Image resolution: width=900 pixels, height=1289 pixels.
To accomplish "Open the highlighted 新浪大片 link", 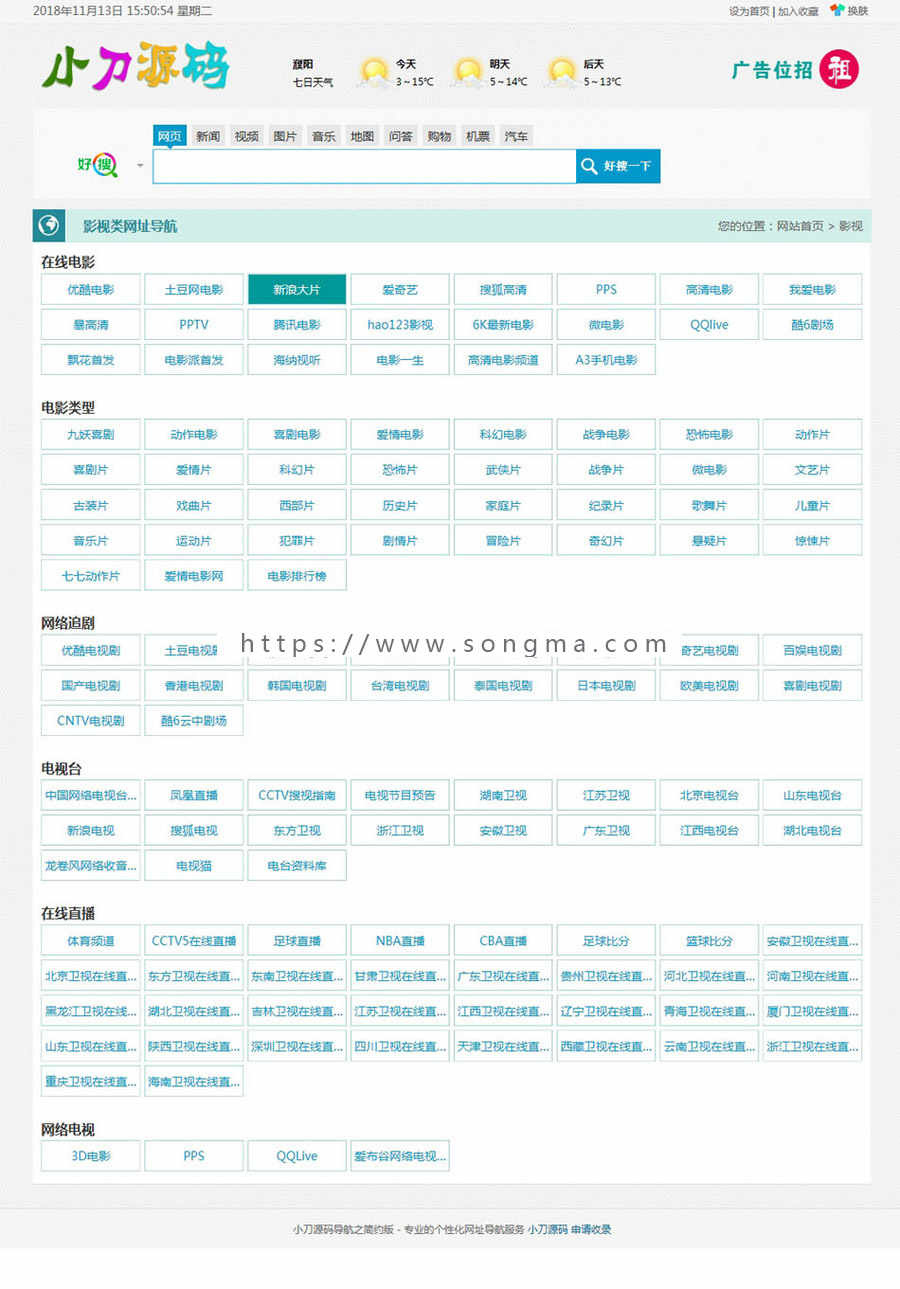I will 297,289.
